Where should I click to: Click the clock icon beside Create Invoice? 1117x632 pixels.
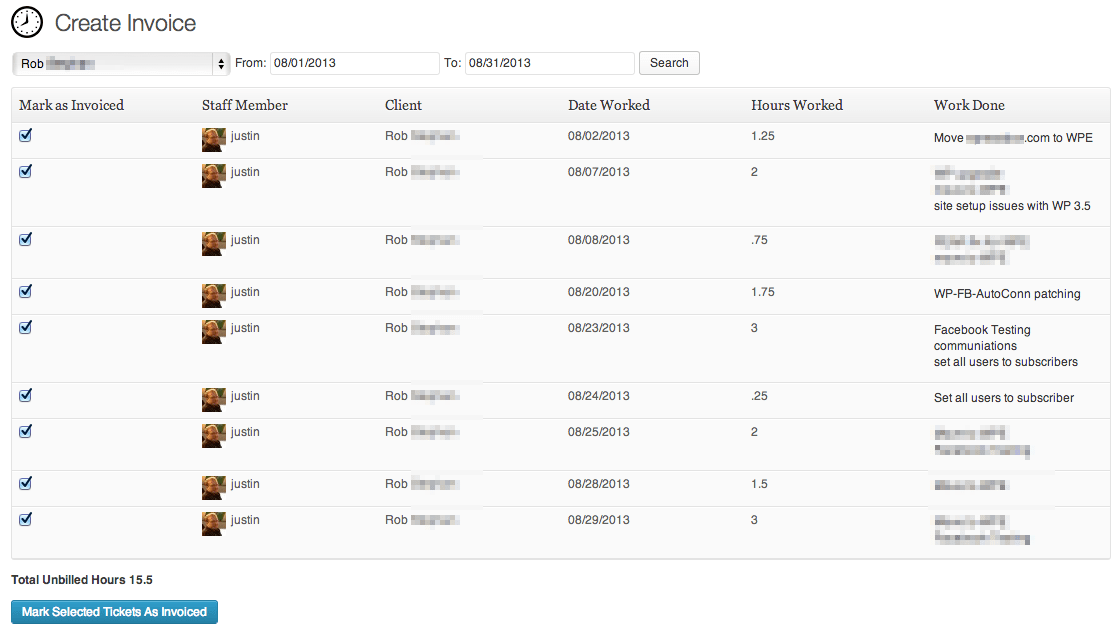pos(27,22)
